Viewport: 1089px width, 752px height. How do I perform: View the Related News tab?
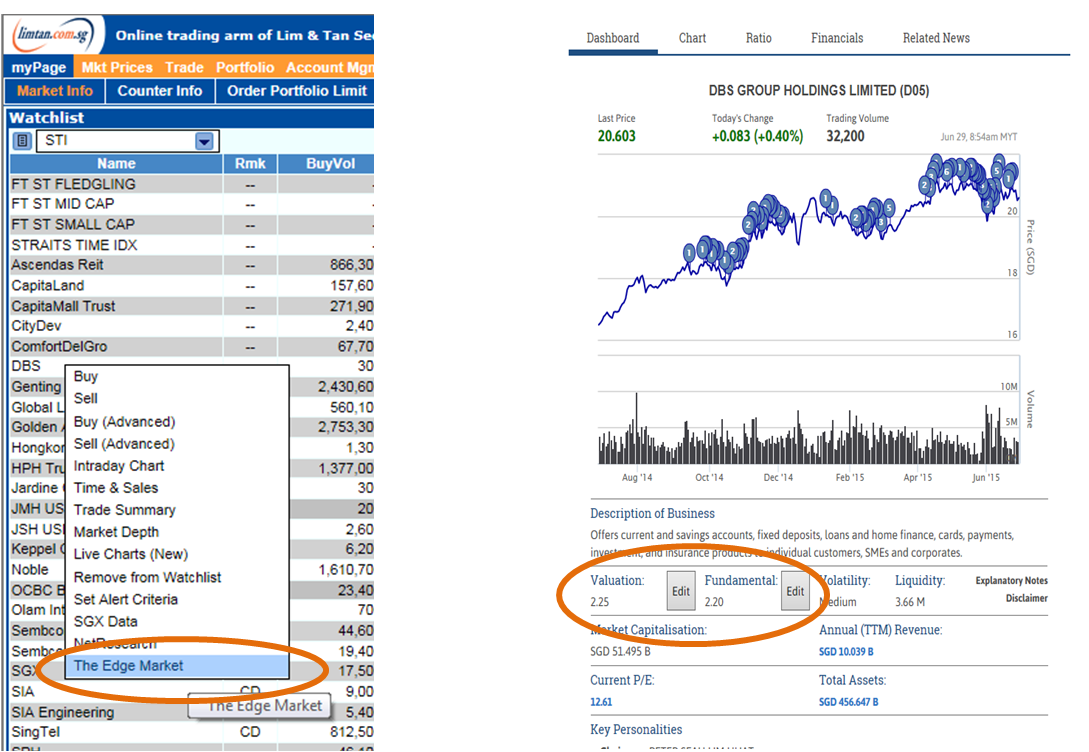coord(936,38)
